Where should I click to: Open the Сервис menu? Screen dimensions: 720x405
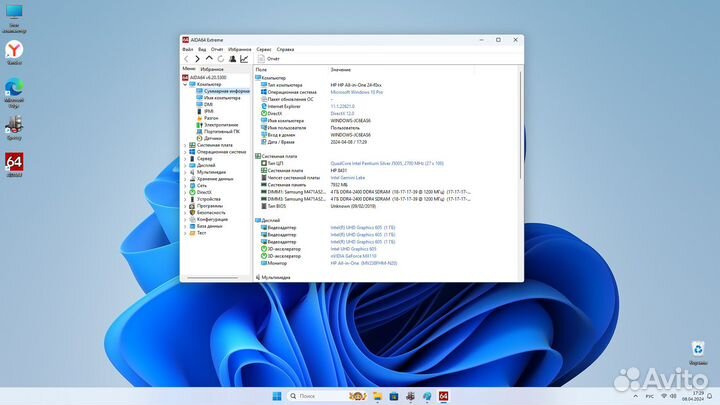(264, 49)
